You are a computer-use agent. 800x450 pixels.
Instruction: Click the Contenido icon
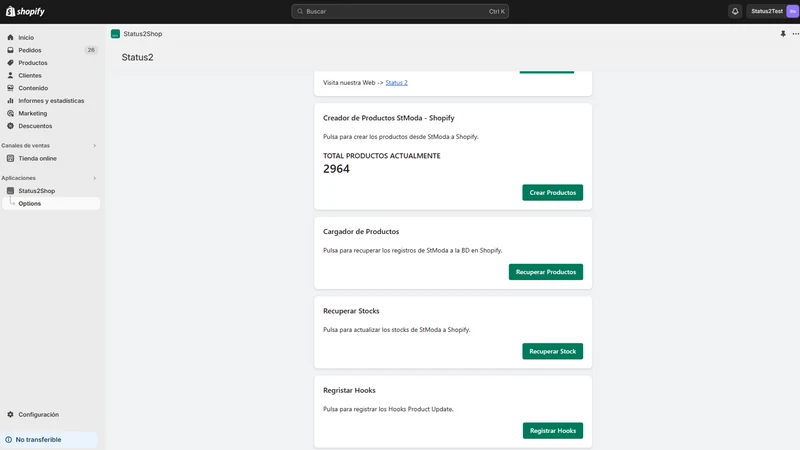(x=10, y=88)
